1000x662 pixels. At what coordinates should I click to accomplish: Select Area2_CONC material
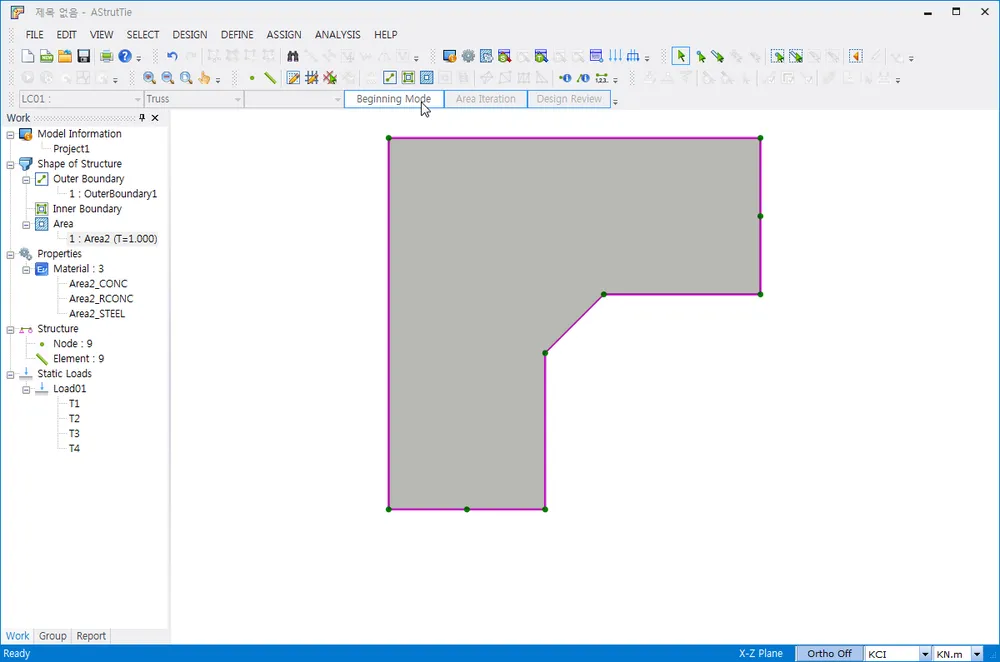98,284
